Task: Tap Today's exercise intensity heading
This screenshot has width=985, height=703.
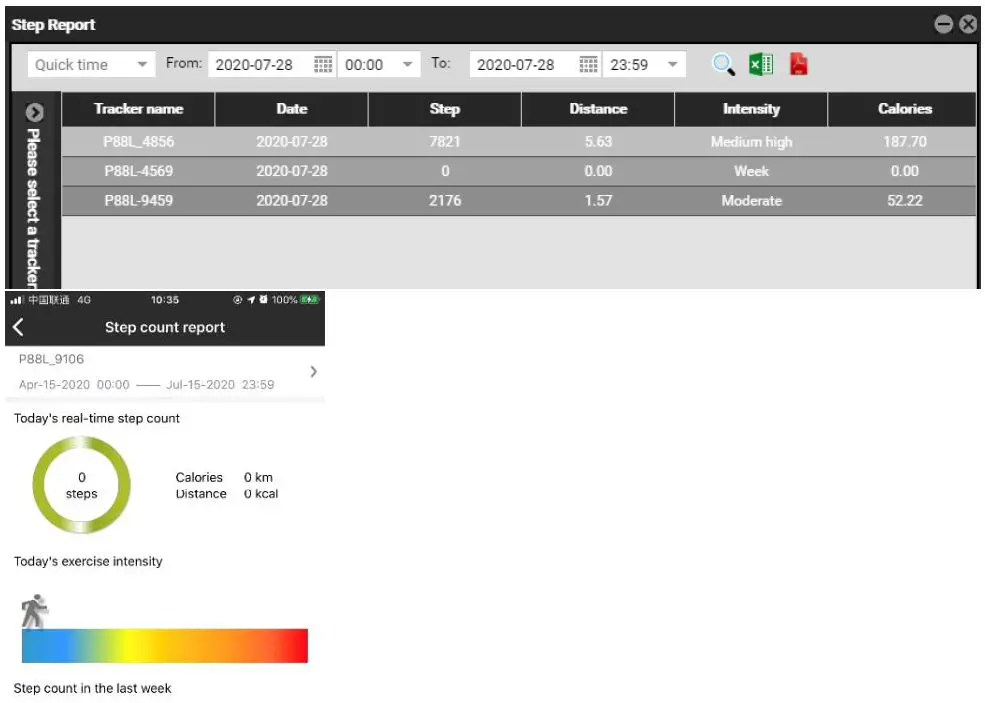Action: click(88, 561)
